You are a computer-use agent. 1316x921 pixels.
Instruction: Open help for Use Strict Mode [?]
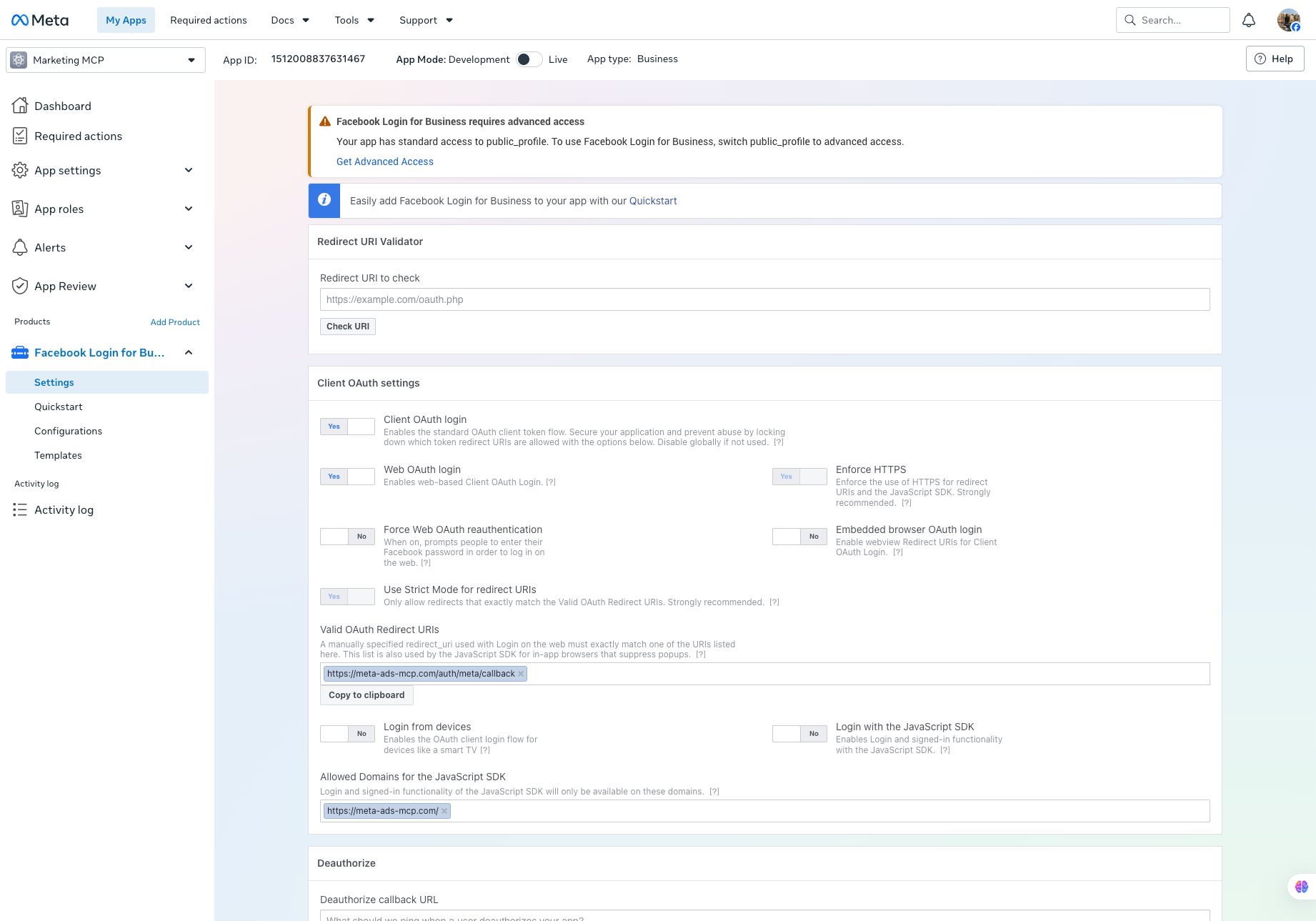(x=774, y=602)
